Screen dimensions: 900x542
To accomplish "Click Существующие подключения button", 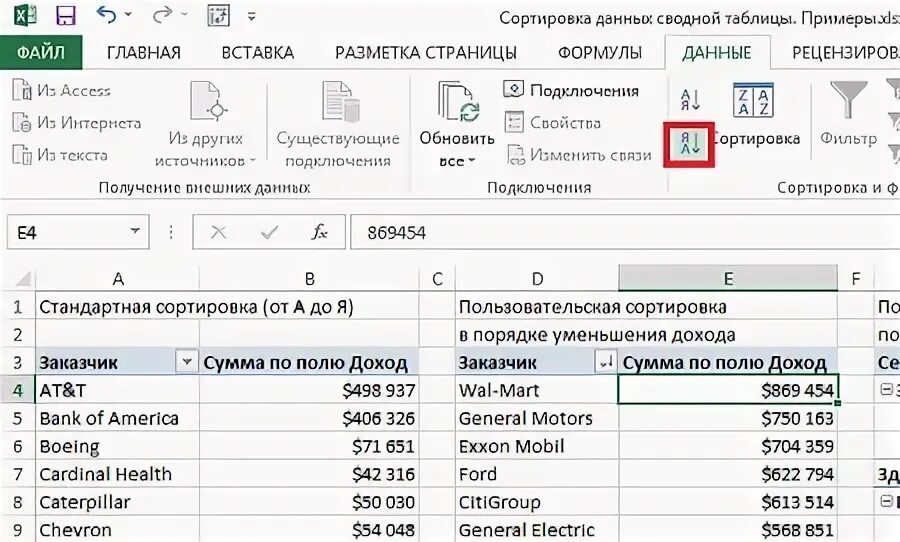I will tap(338, 124).
